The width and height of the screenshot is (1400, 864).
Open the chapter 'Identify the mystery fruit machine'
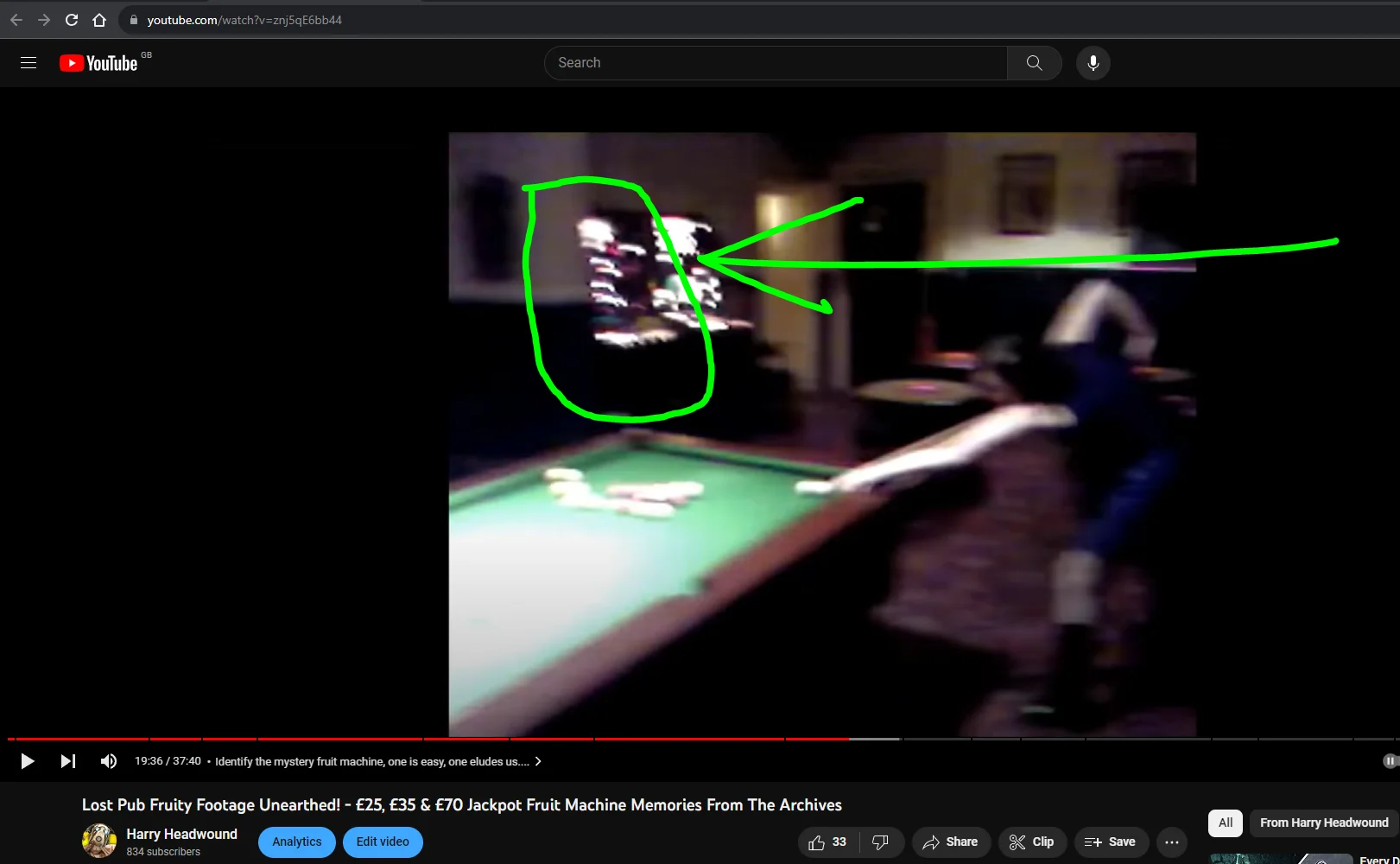point(372,761)
